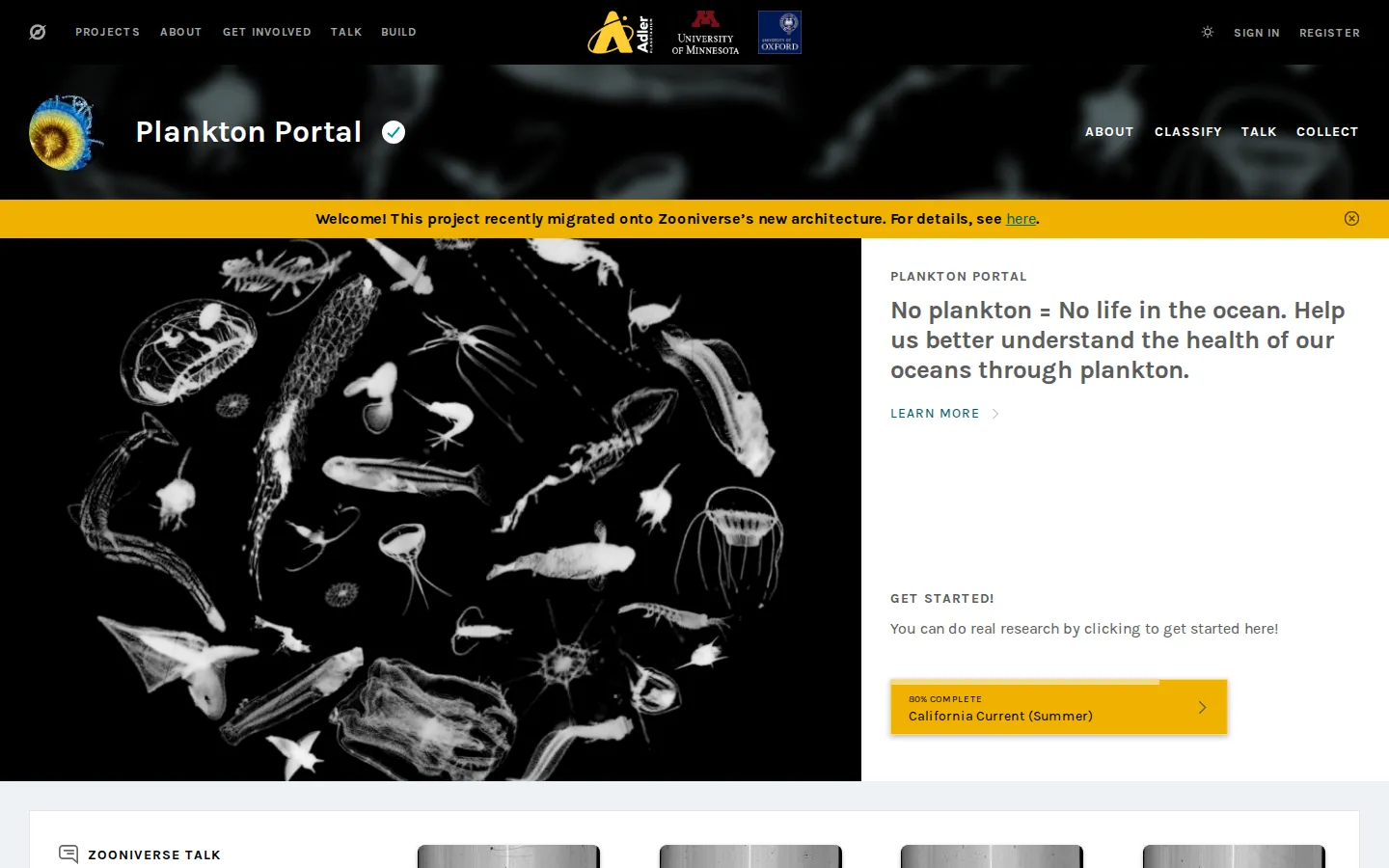Image resolution: width=1389 pixels, height=868 pixels.
Task: Open the first Talk subject thumbnail
Action: tap(508, 856)
